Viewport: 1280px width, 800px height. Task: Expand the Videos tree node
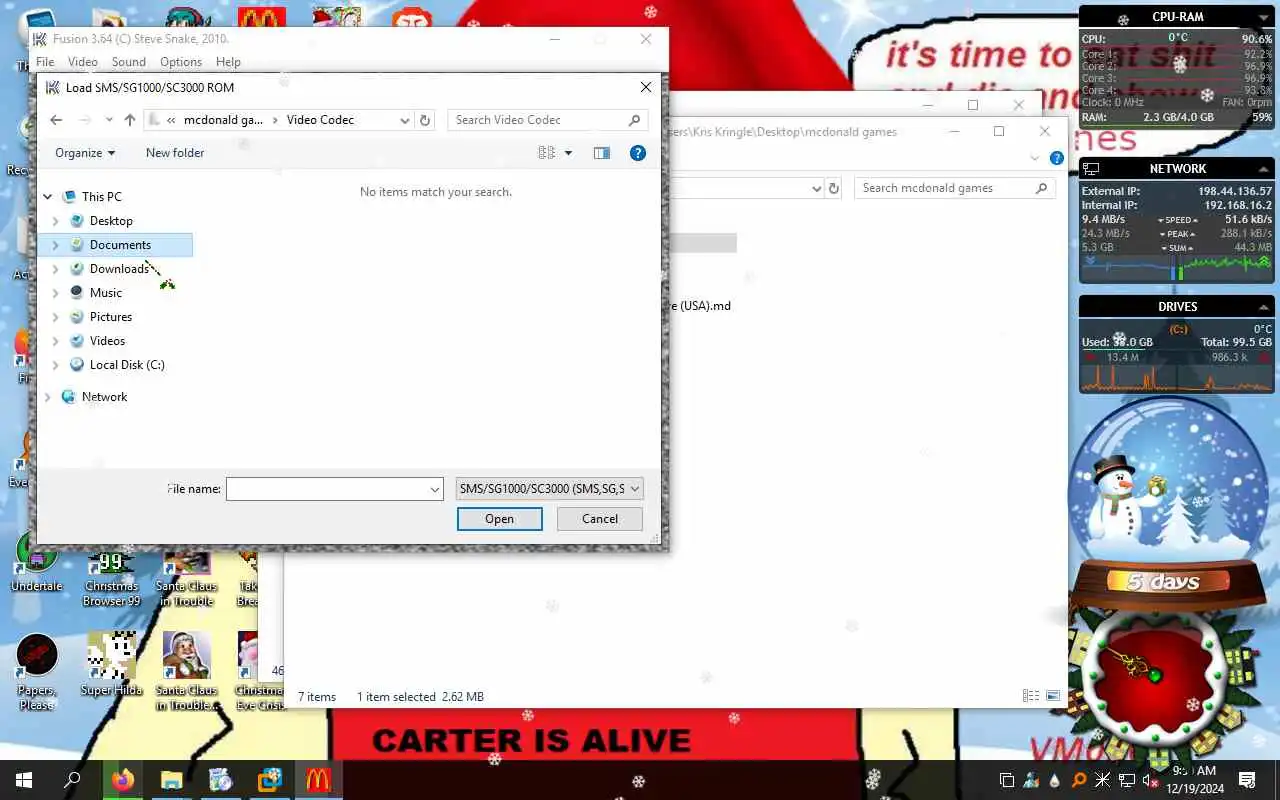click(x=56, y=341)
